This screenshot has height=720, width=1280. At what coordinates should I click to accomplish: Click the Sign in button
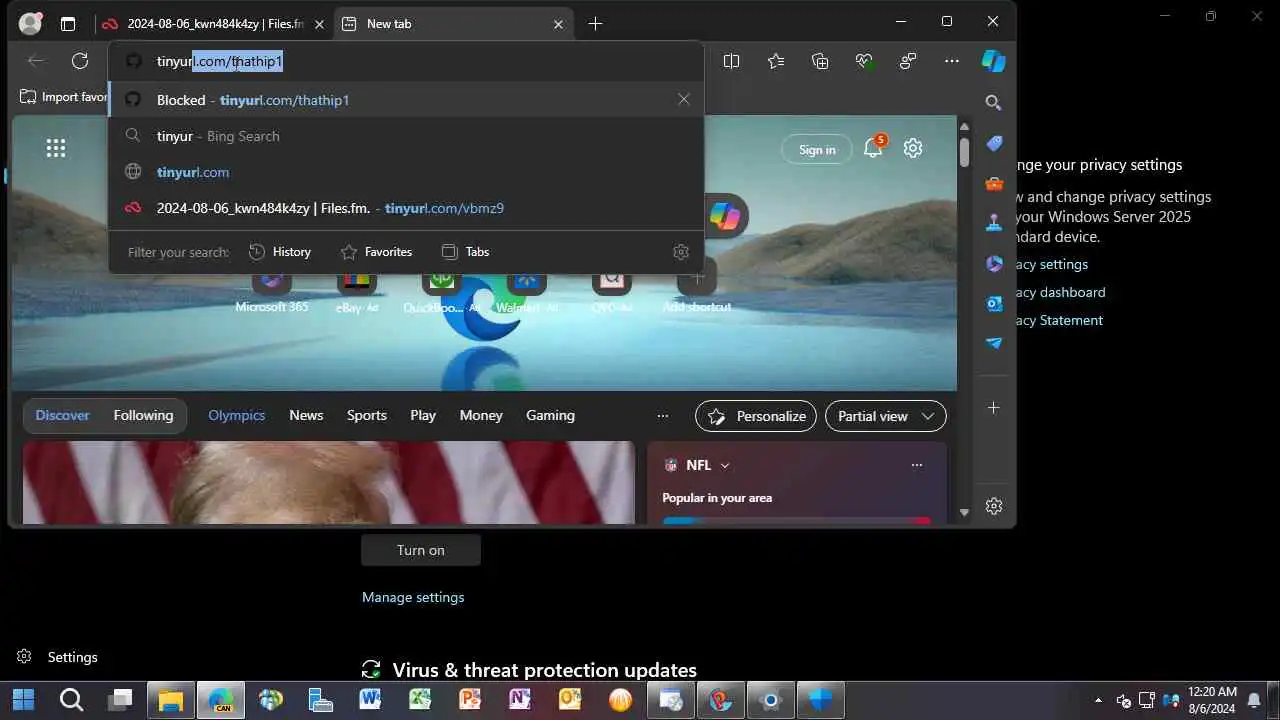(x=817, y=149)
